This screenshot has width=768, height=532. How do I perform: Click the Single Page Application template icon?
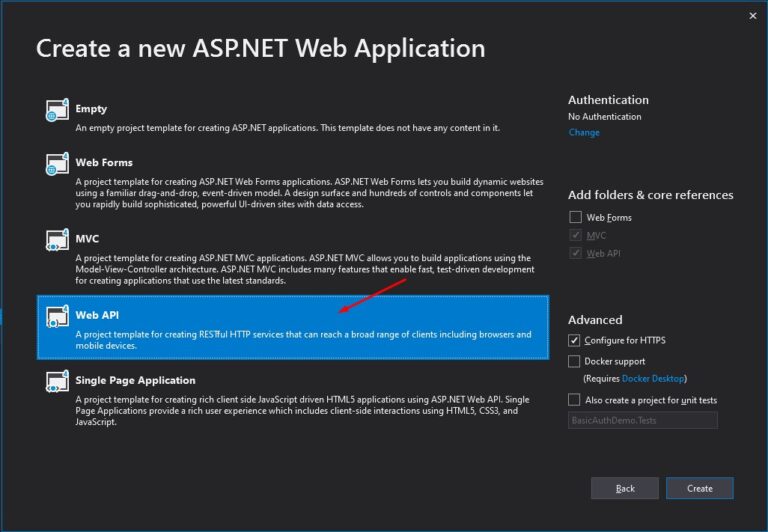pyautogui.click(x=57, y=382)
